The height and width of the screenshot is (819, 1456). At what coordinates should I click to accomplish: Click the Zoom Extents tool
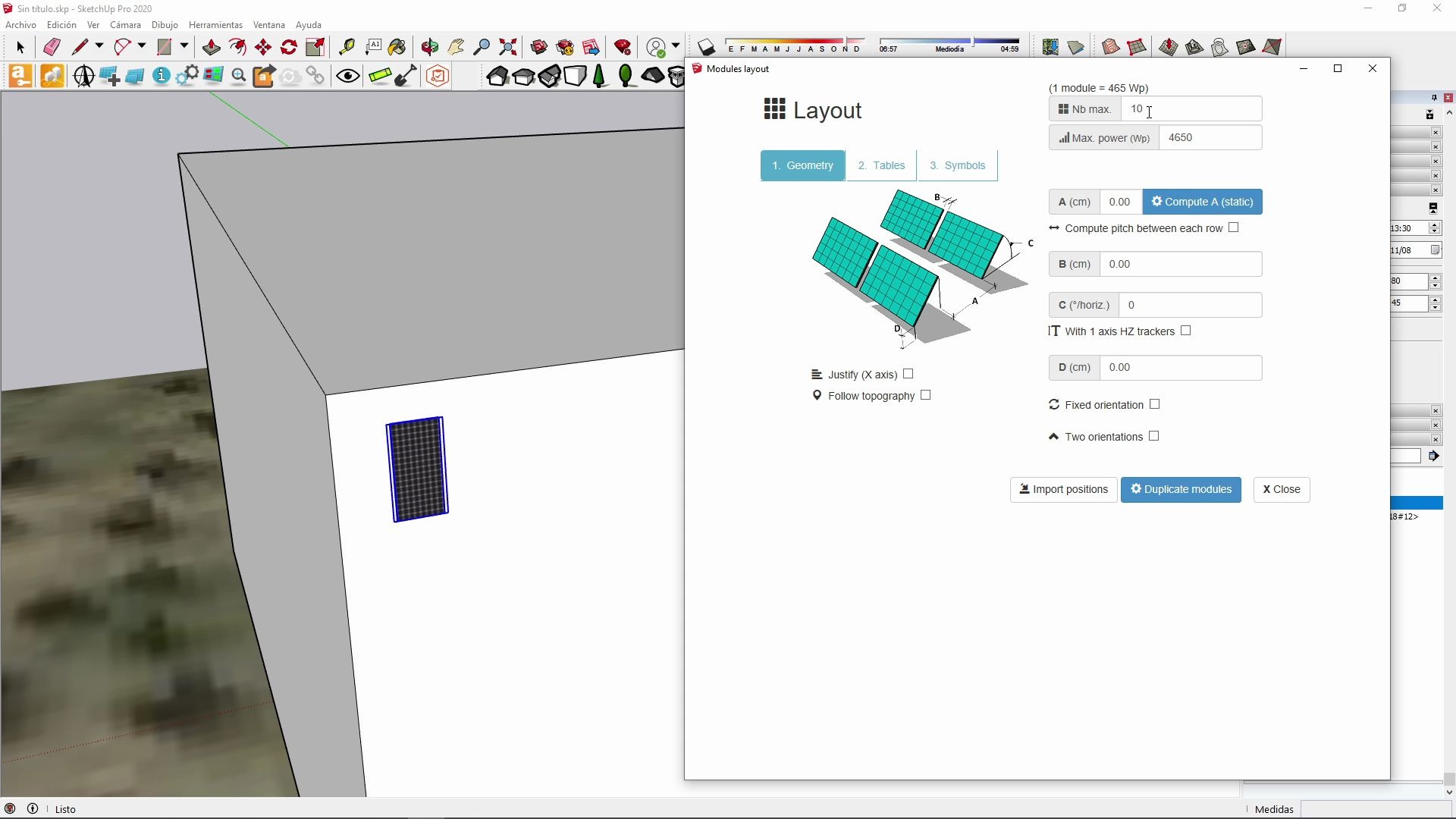507,47
